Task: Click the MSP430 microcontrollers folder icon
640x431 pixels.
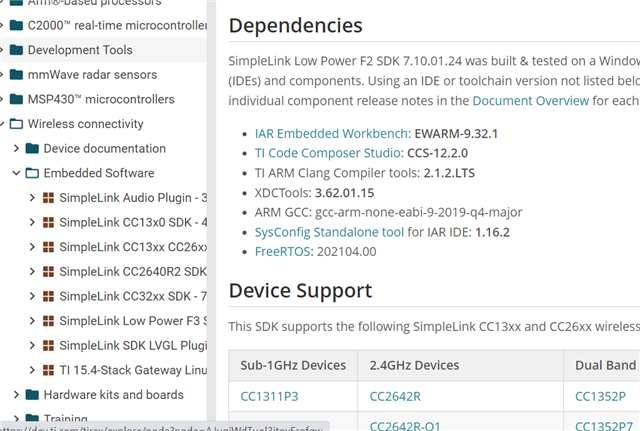Action: point(16,100)
